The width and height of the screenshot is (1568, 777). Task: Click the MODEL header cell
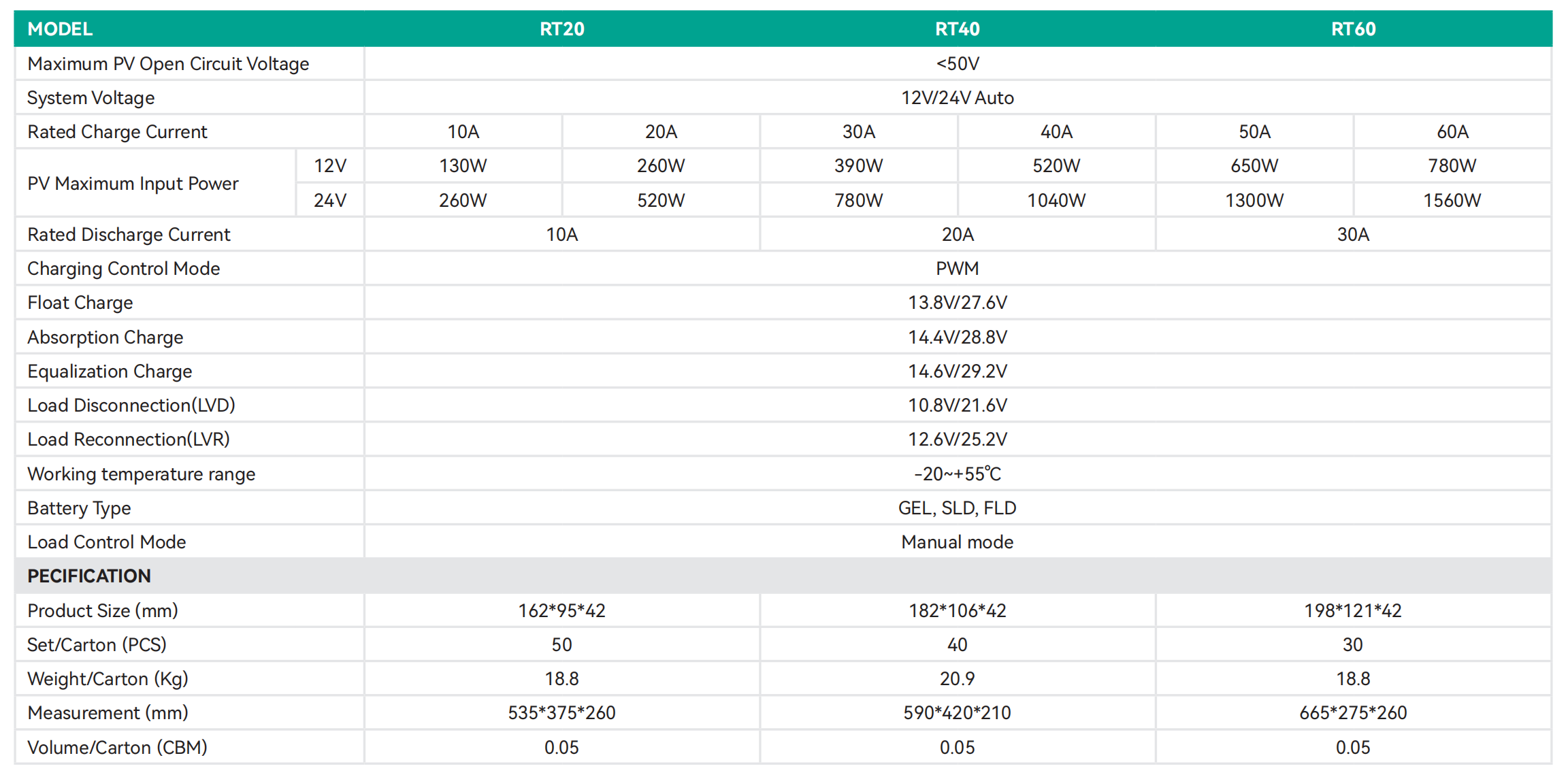60,29
